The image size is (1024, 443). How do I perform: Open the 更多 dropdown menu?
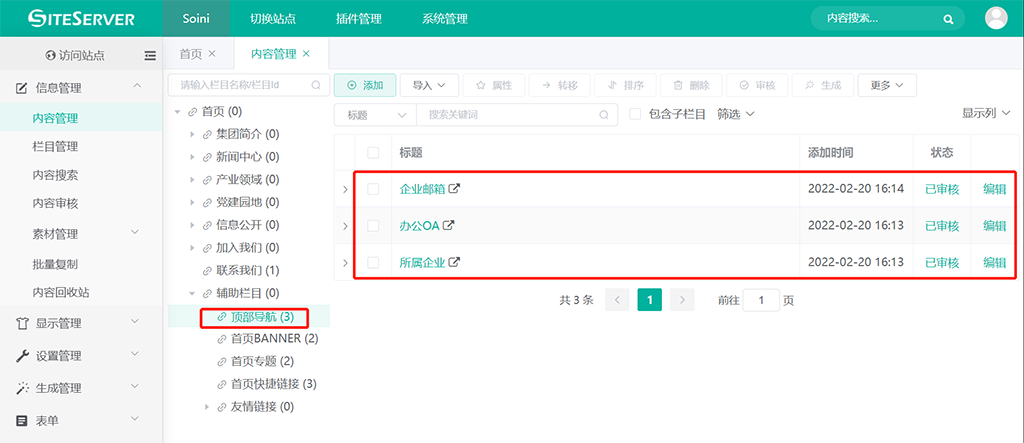tap(886, 85)
